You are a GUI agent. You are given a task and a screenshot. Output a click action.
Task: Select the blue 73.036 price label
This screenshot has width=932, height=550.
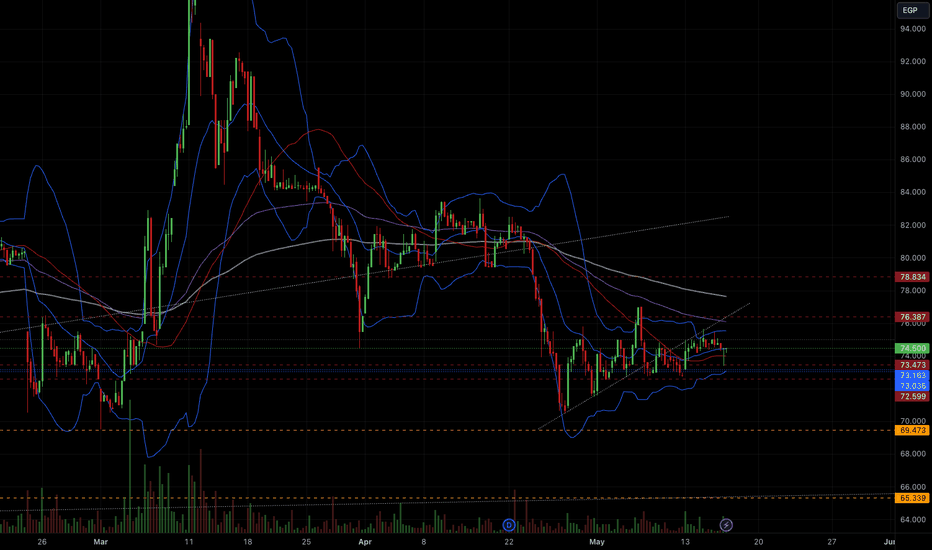pos(912,386)
